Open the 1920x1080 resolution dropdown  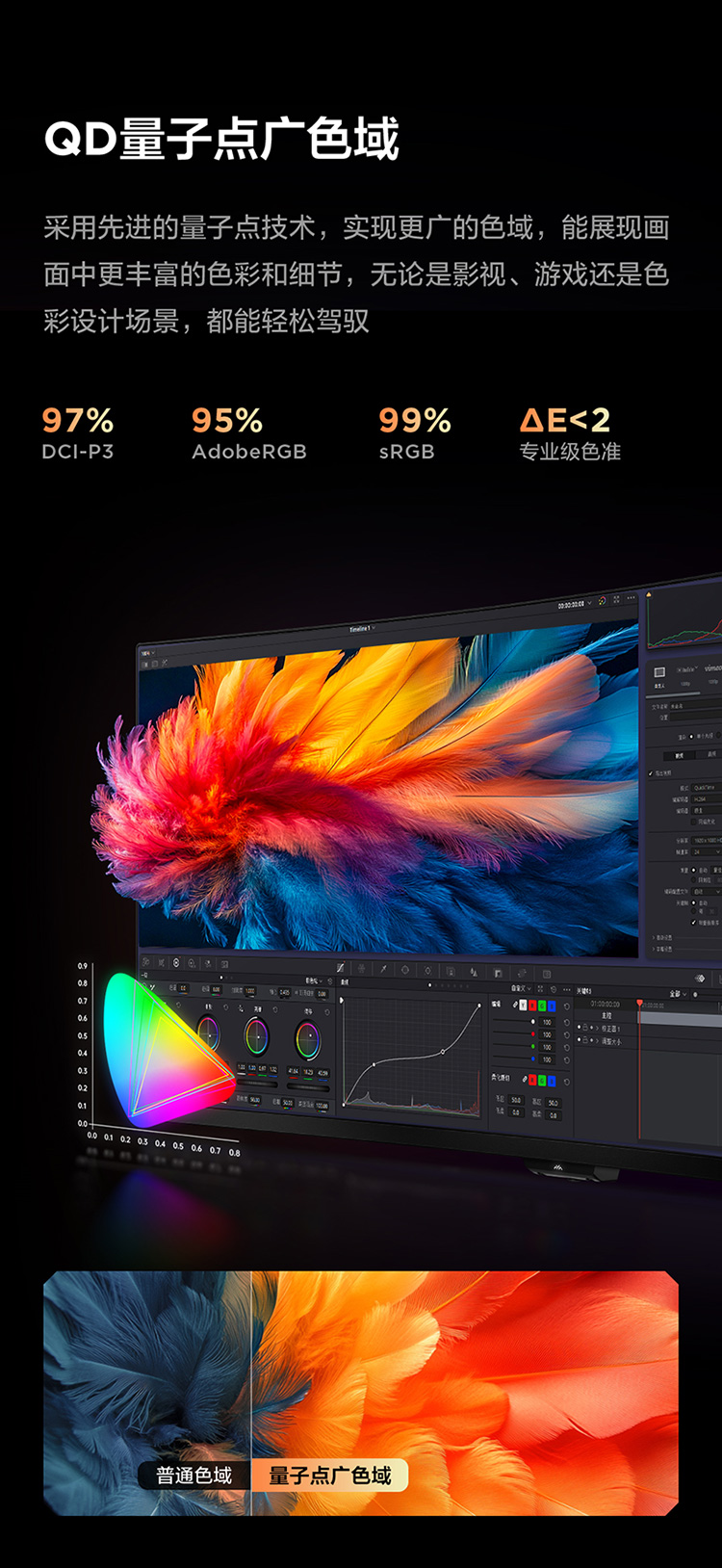pyautogui.click(x=707, y=841)
